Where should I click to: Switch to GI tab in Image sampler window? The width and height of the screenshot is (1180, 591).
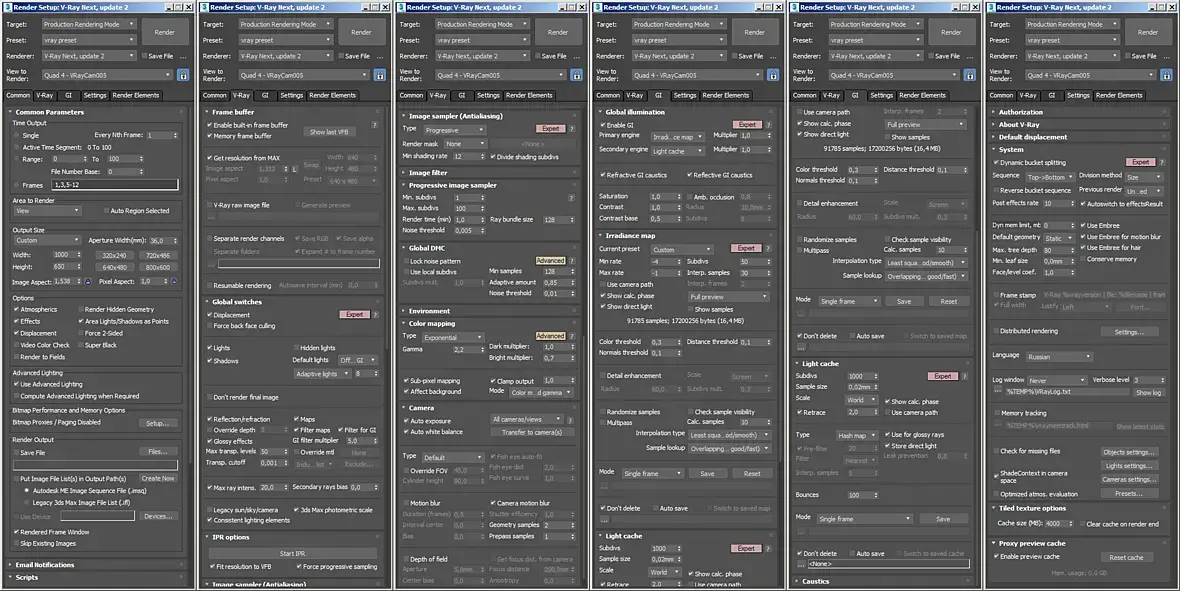[x=461, y=96]
